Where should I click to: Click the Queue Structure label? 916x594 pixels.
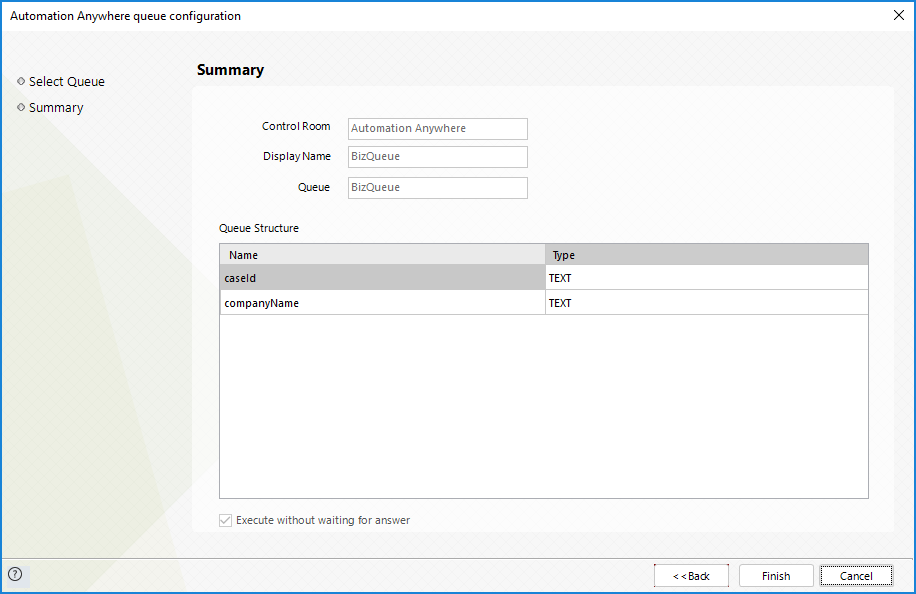coord(259,228)
